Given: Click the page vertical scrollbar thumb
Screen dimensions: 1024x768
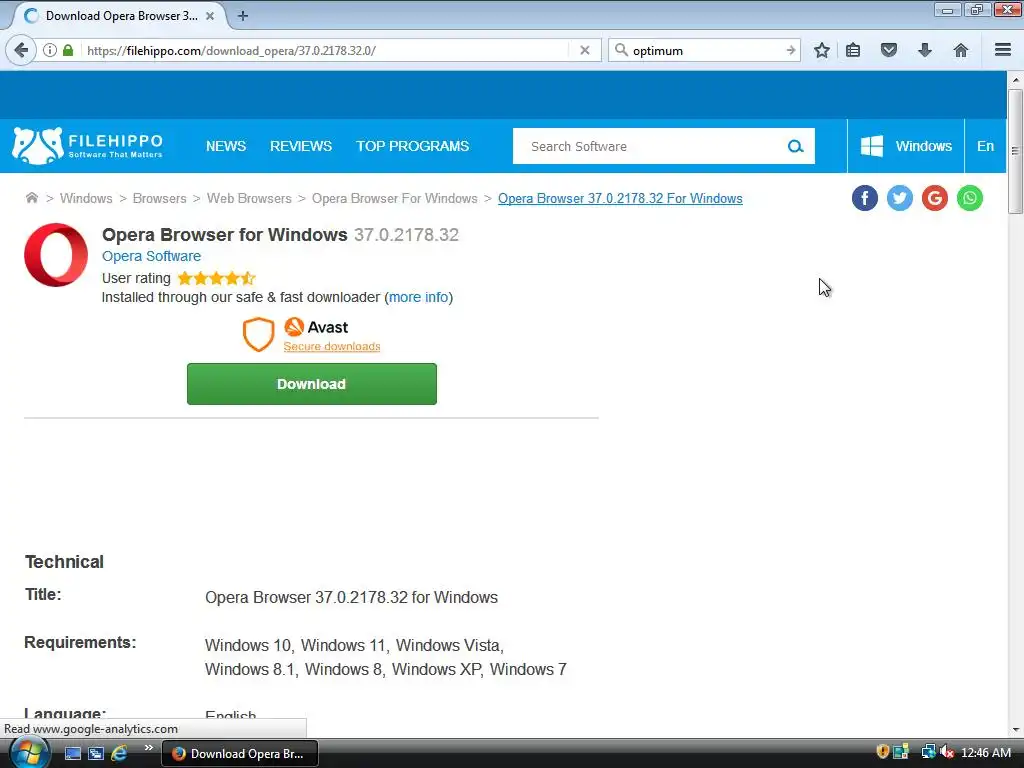Looking at the screenshot, I should [x=1015, y=152].
